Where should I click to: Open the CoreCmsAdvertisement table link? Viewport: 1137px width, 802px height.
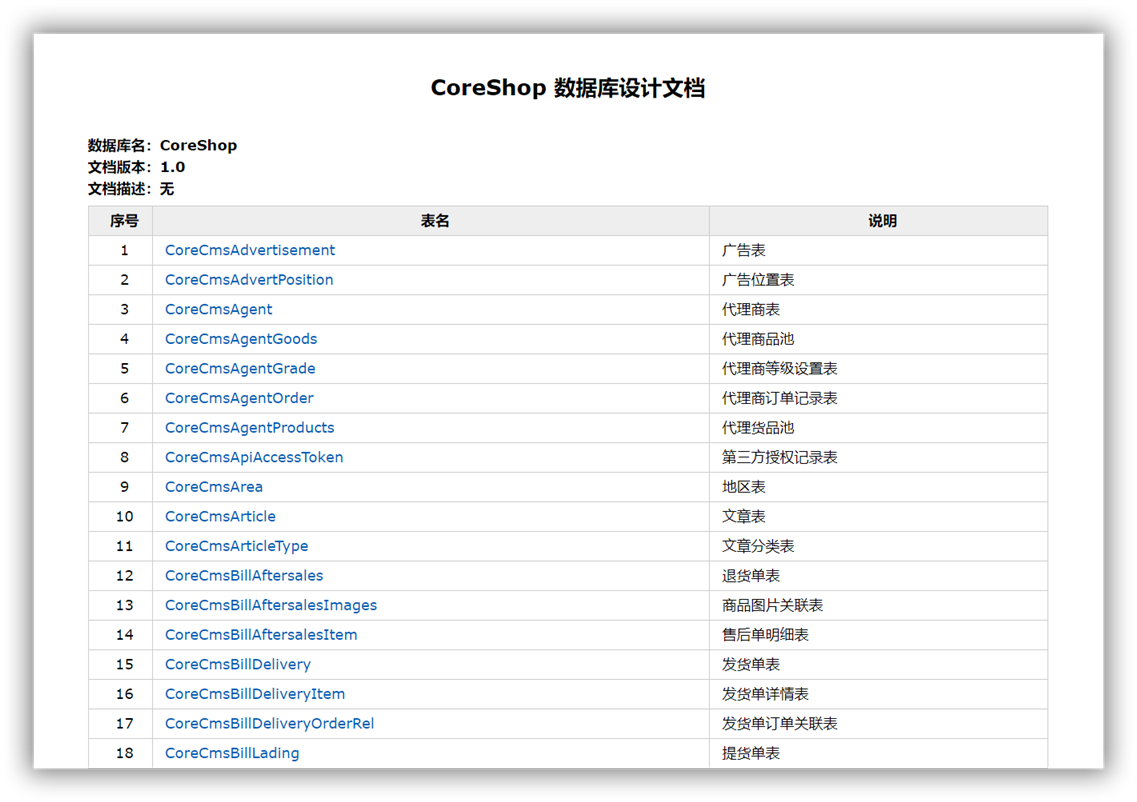click(x=249, y=250)
